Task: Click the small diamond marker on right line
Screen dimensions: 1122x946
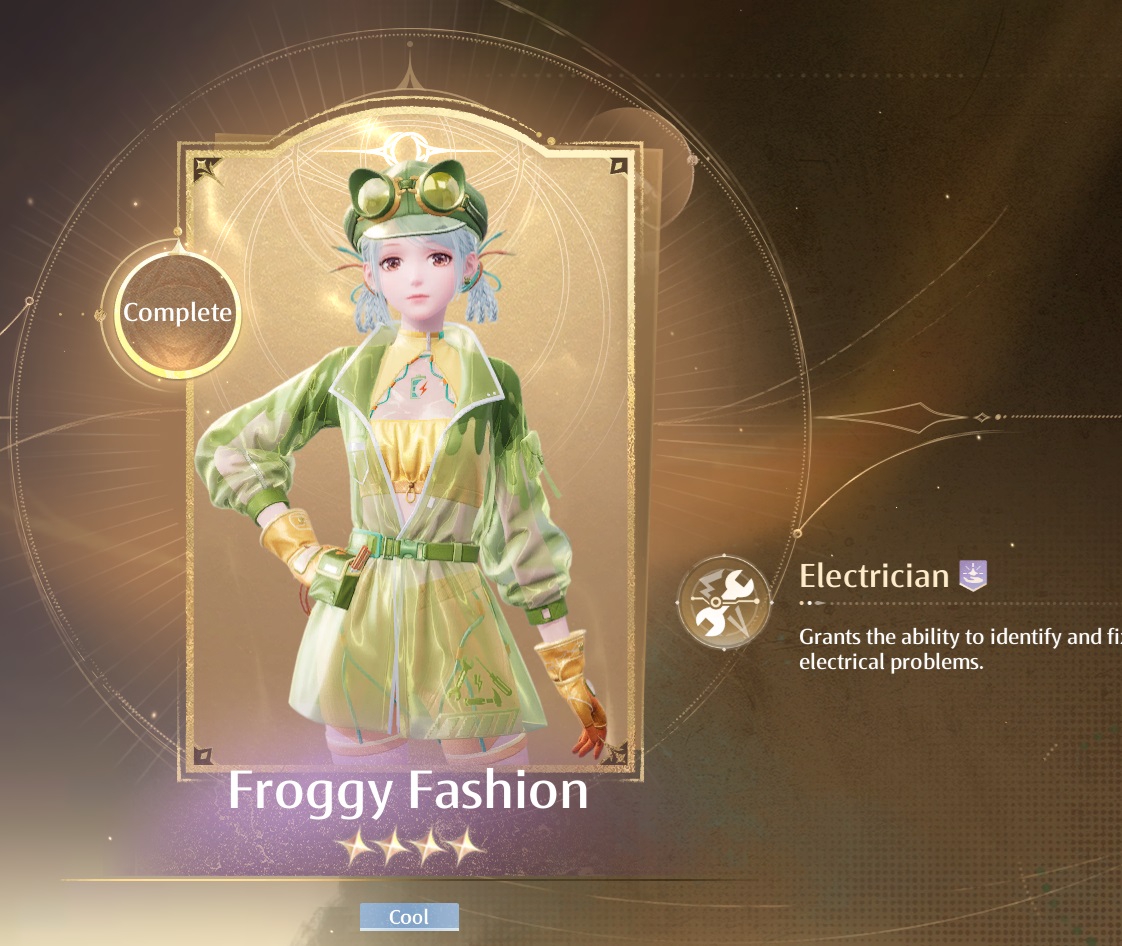Action: [982, 417]
